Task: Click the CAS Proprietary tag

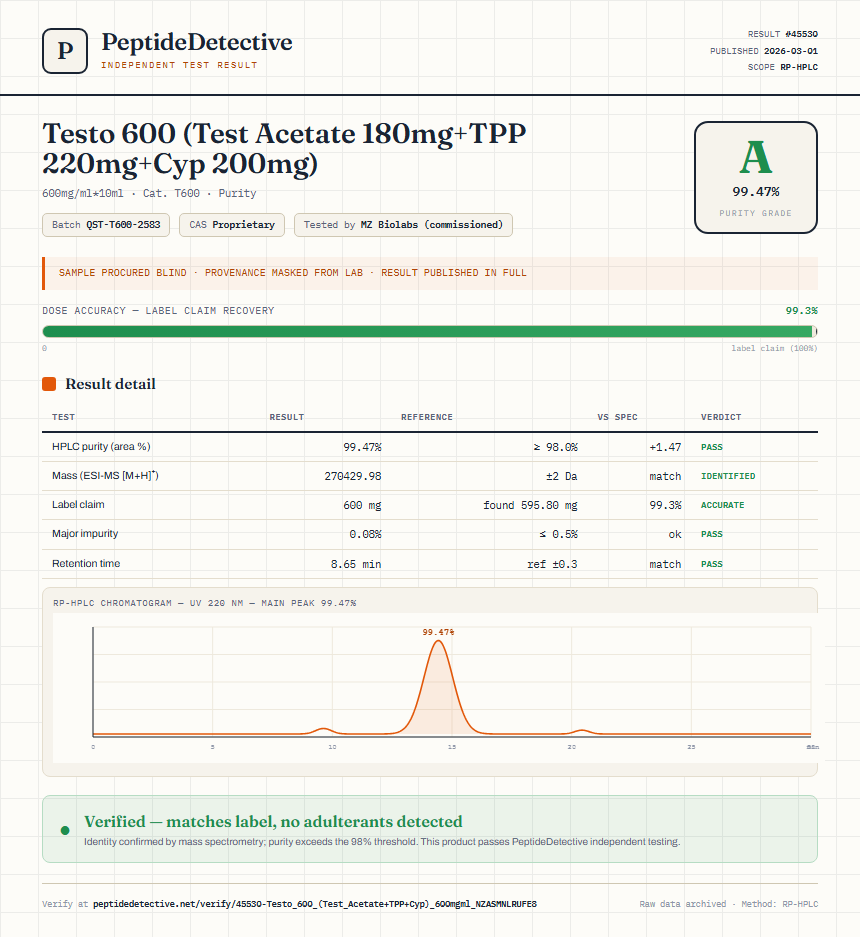Action: pos(232,225)
